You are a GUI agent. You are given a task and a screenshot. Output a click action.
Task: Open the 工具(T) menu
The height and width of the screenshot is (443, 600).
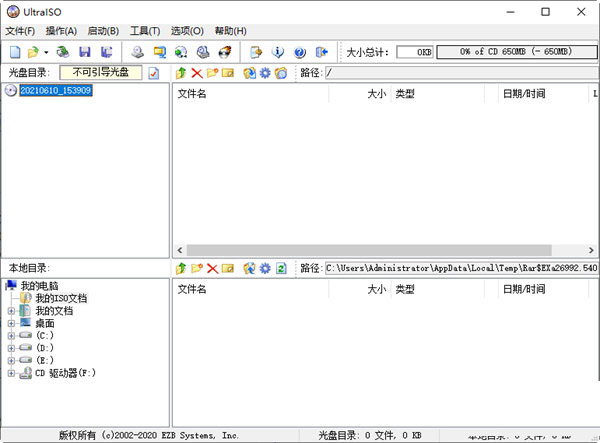[145, 31]
